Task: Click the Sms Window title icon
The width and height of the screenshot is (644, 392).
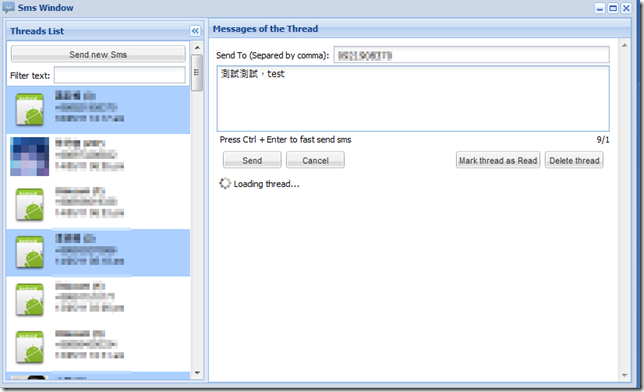Action: pos(8,8)
